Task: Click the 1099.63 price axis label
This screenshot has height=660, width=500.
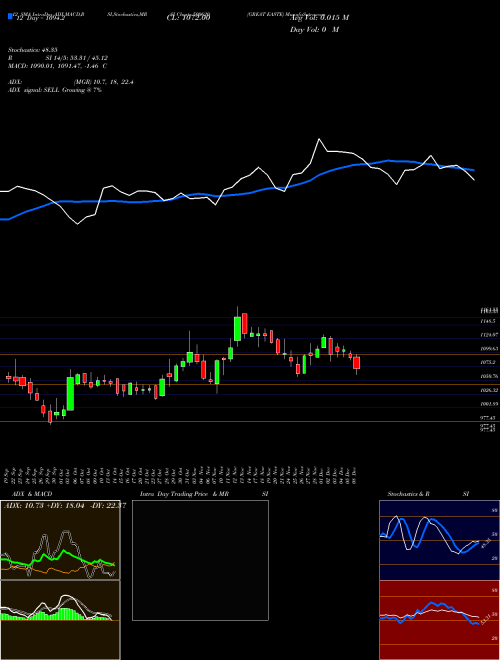Action: 490,349
